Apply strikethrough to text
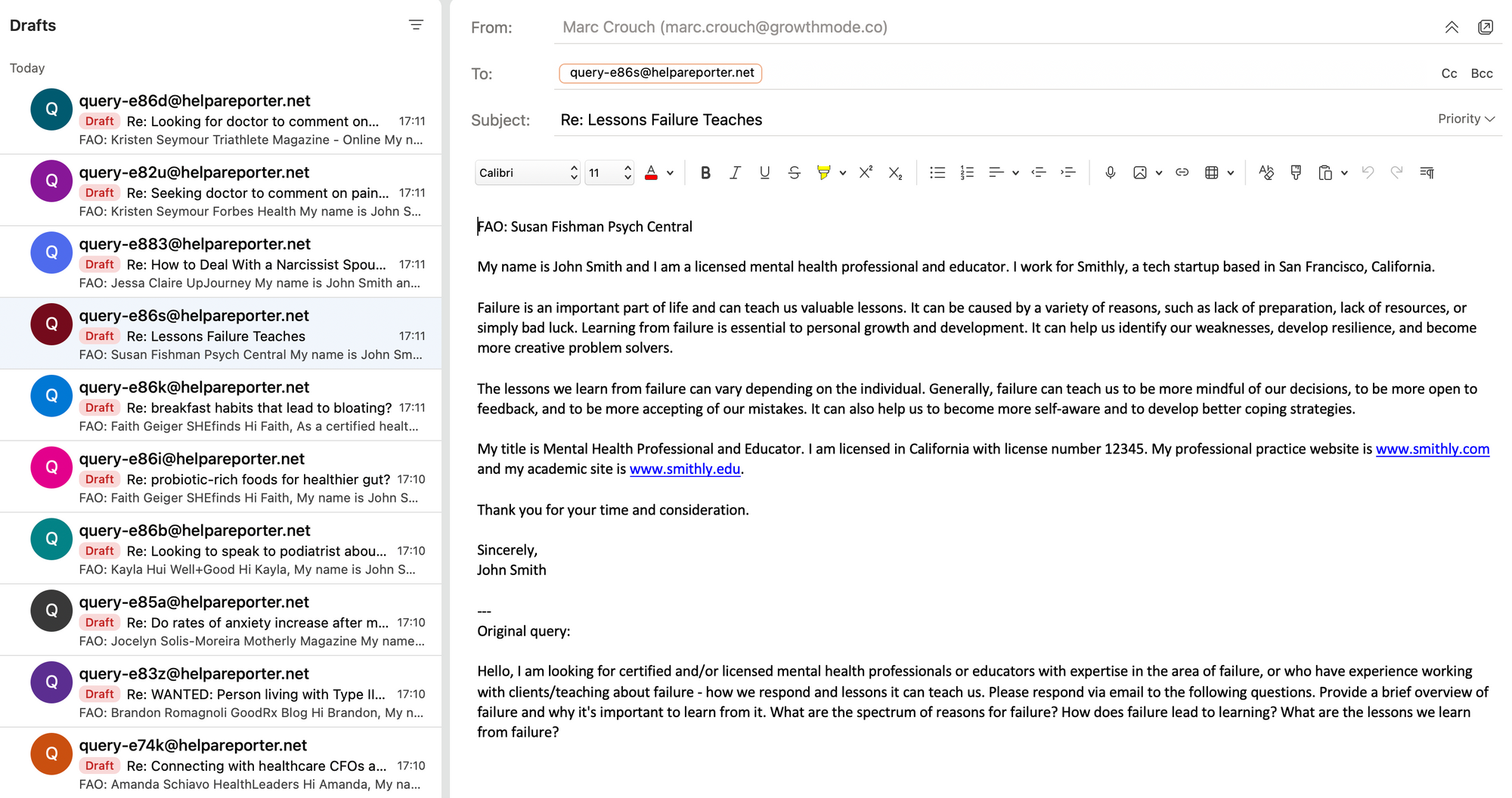1512x798 pixels. pos(794,173)
